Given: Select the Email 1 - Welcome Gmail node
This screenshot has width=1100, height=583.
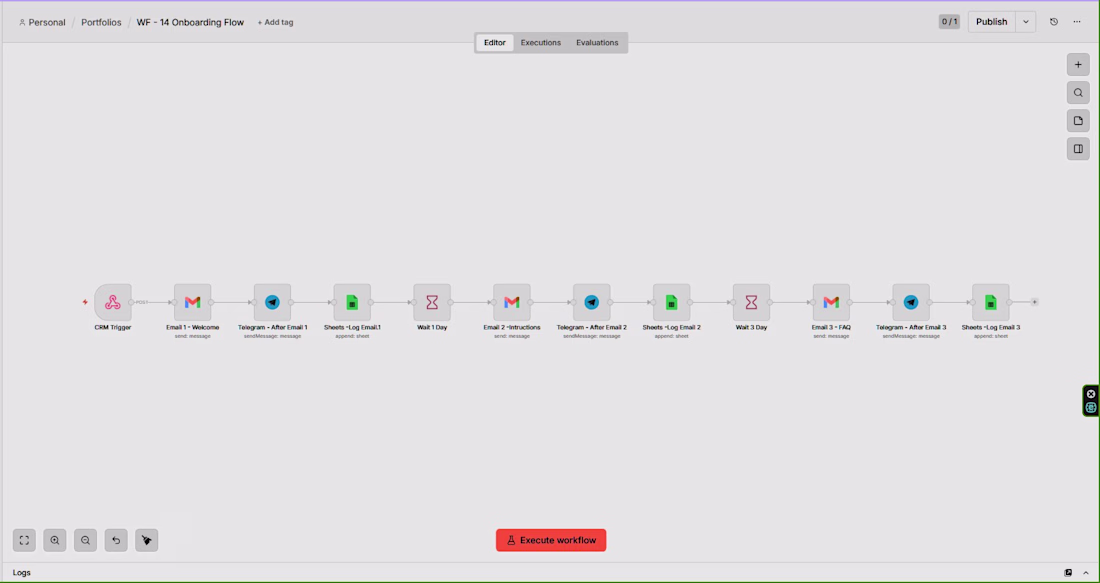Looking at the screenshot, I should tap(193, 302).
